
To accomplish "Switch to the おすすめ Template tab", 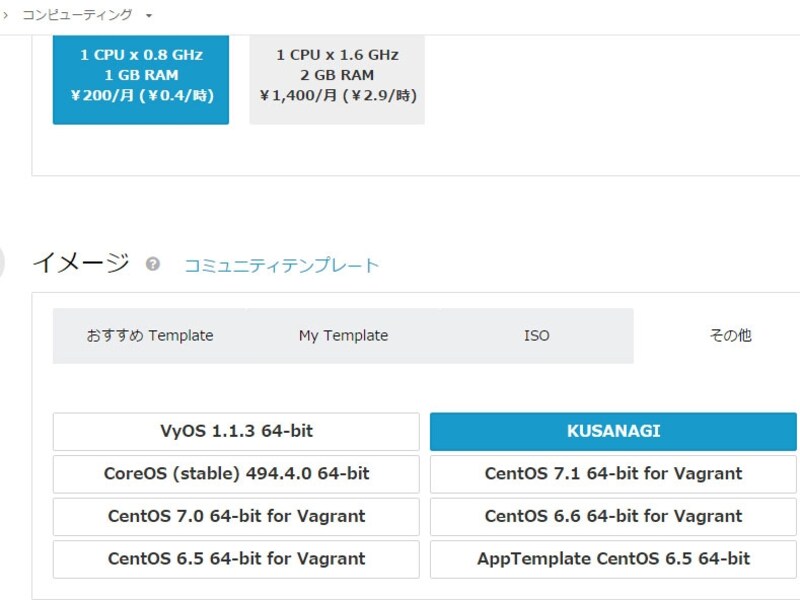I will pos(150,335).
